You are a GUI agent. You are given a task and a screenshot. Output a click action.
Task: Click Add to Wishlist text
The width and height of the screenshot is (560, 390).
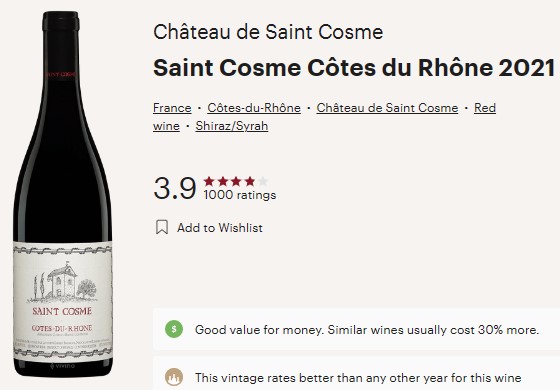(220, 228)
